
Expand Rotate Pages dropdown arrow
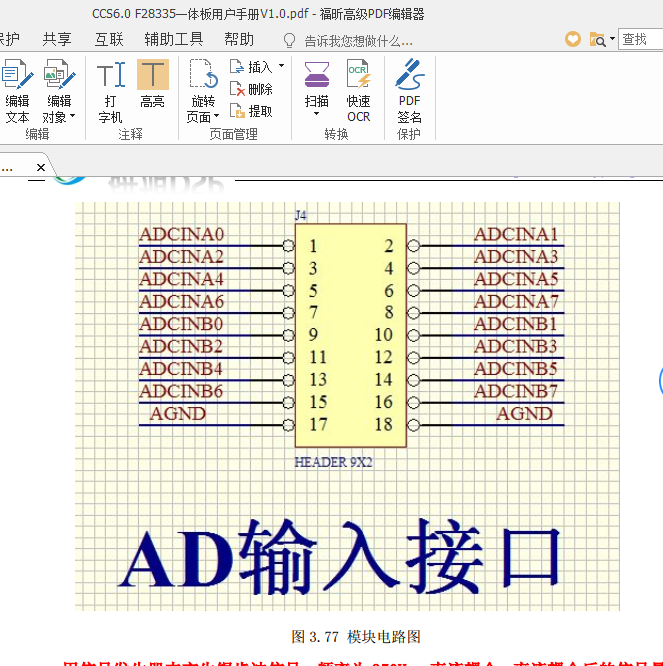tap(216, 116)
